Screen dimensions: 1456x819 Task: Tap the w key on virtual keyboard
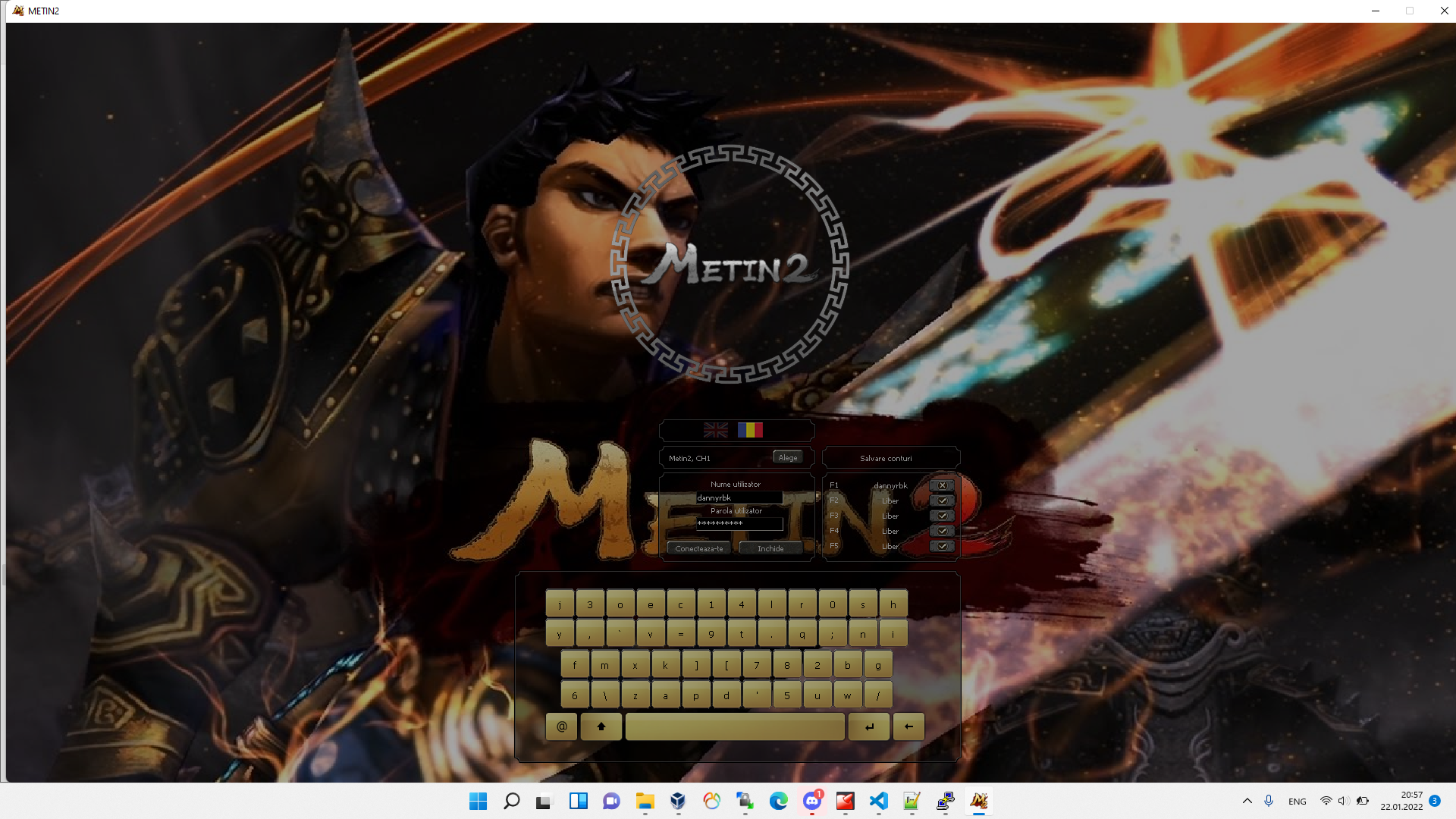(848, 695)
